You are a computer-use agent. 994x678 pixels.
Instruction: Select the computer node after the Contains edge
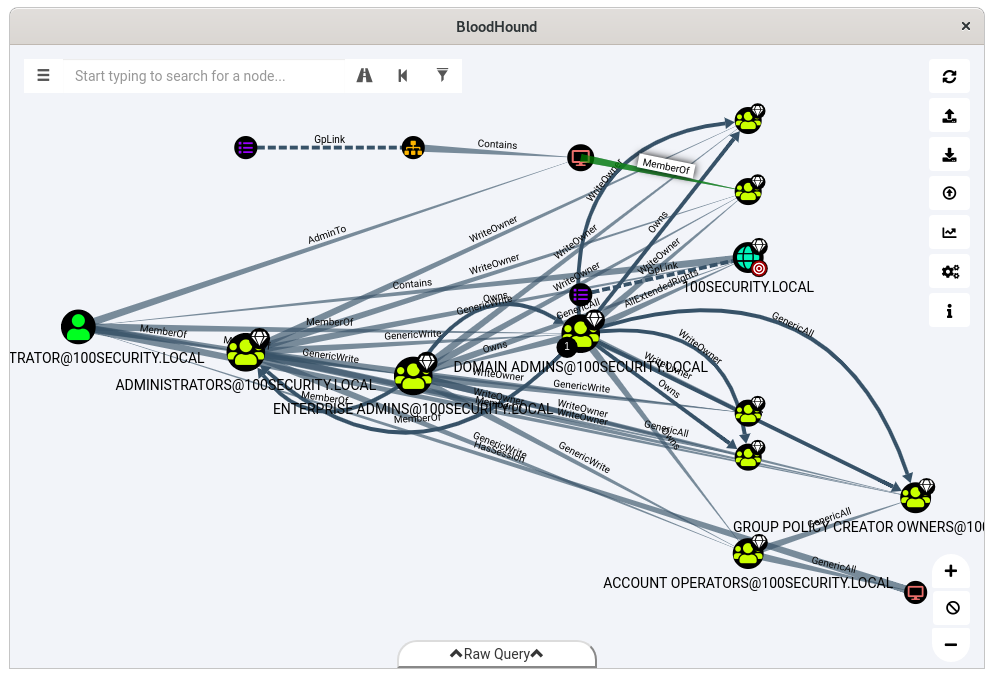[581, 158]
